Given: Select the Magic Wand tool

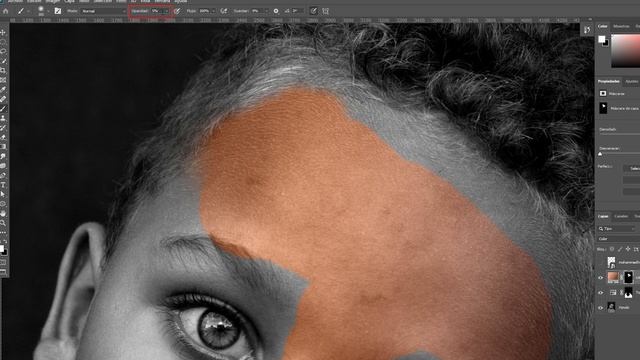Looking at the screenshot, I should pos(3,61).
